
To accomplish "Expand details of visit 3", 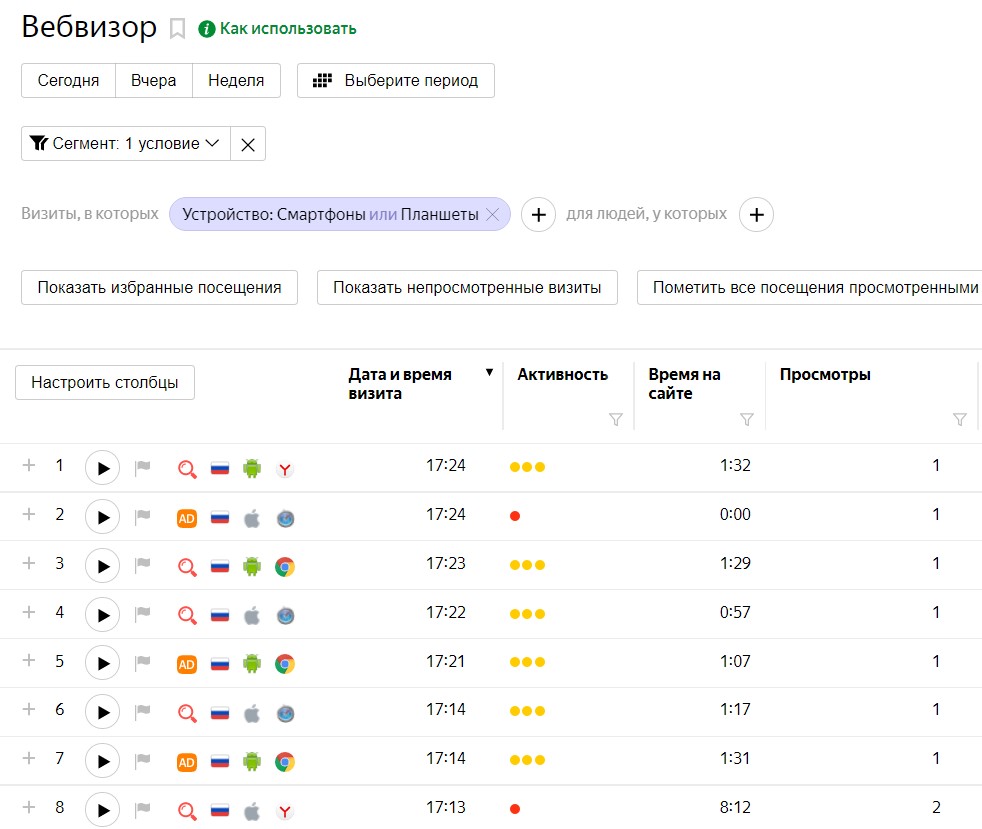I will pos(29,563).
